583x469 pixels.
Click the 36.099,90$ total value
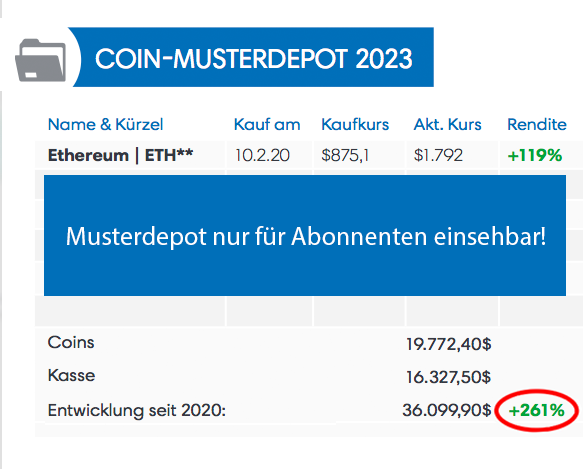click(447, 410)
